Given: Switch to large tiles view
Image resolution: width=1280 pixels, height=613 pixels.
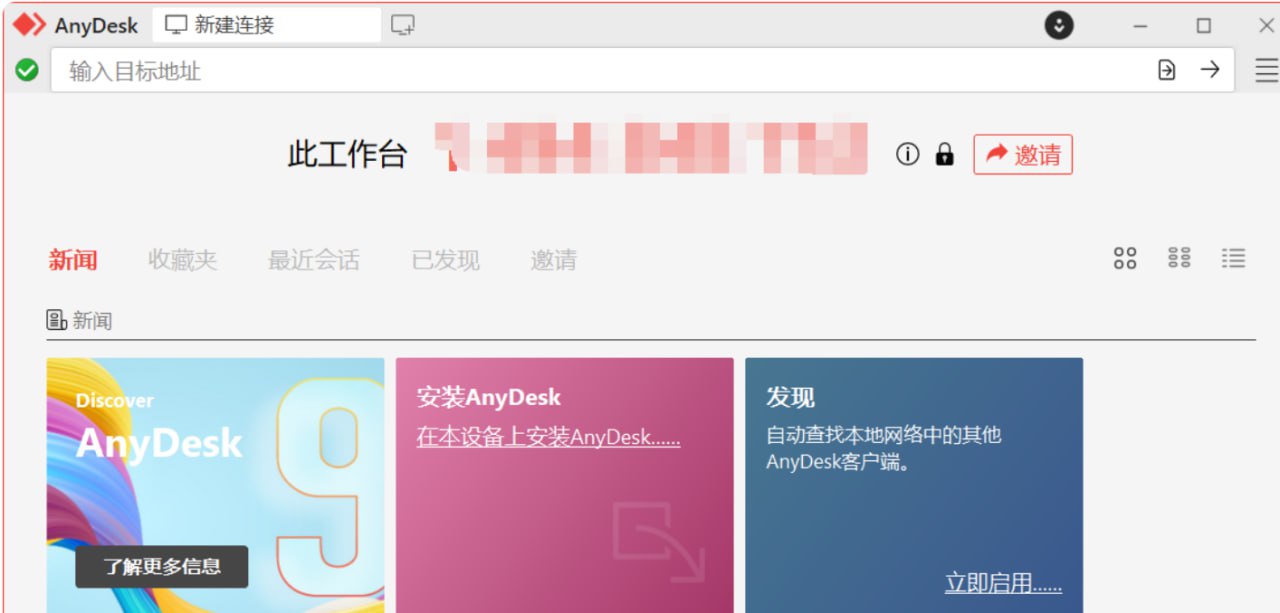Looking at the screenshot, I should tap(1125, 259).
